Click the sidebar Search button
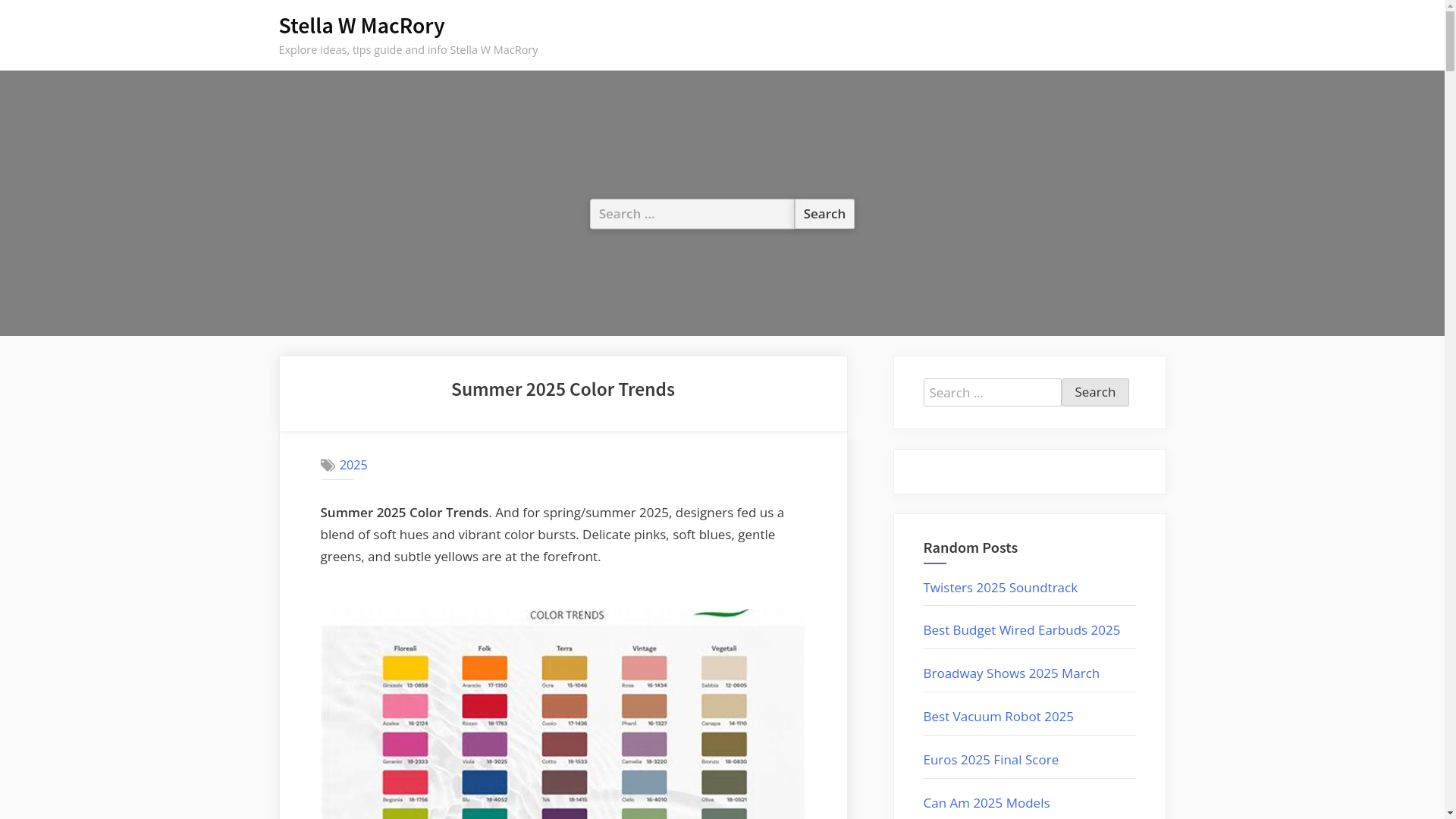The width and height of the screenshot is (1456, 819). tap(1095, 392)
